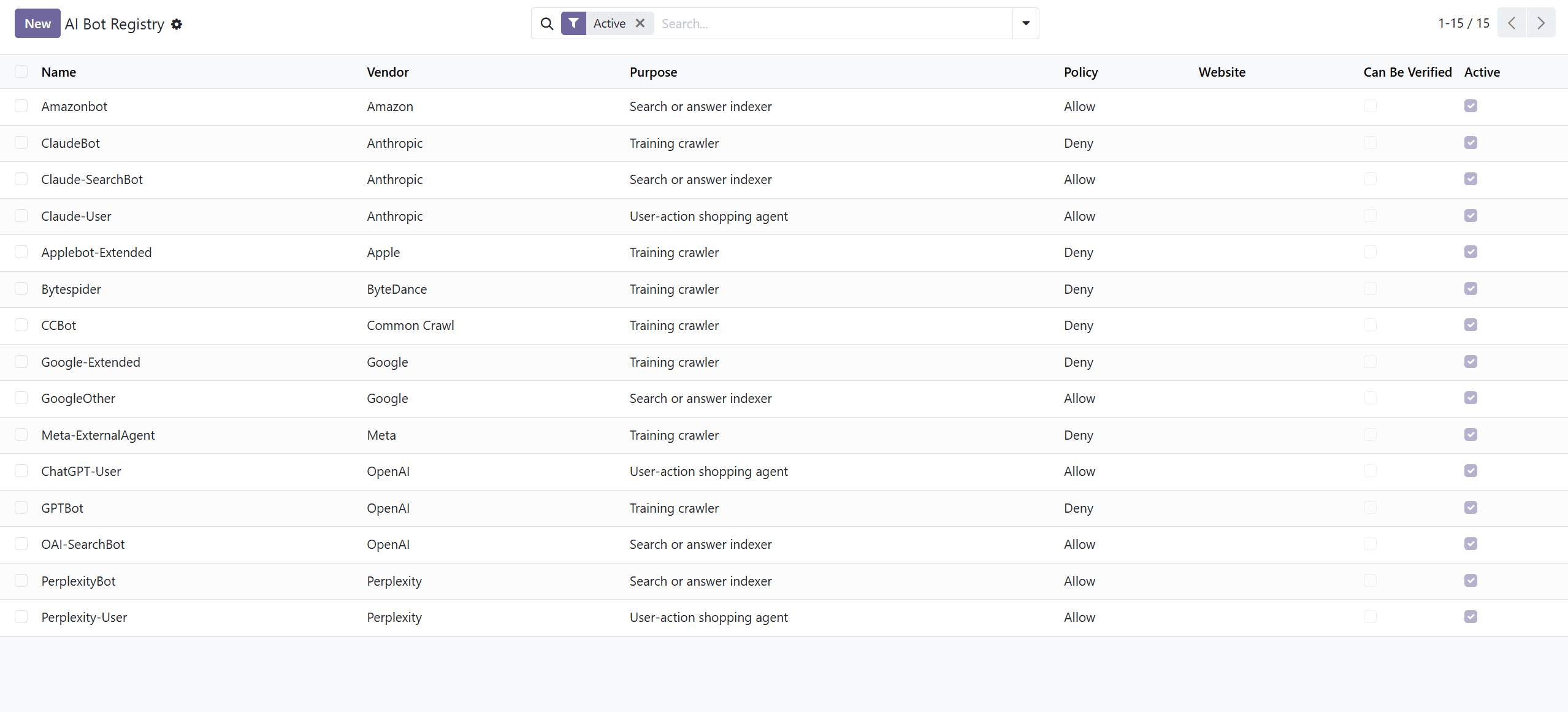Click Common Crawl vendor cell
1568x712 pixels.
[410, 325]
